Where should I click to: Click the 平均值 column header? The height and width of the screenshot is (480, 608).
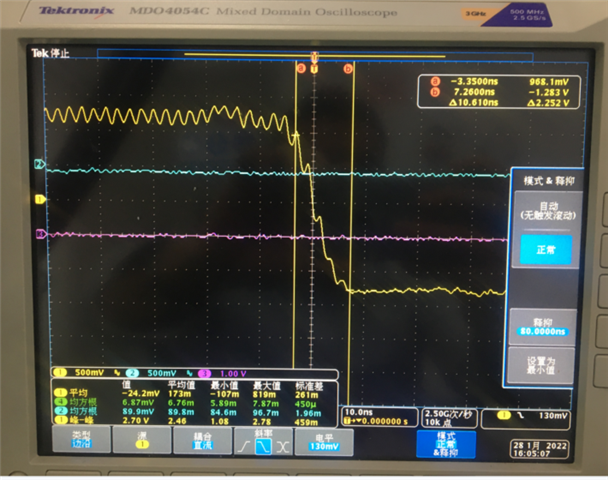point(181,385)
